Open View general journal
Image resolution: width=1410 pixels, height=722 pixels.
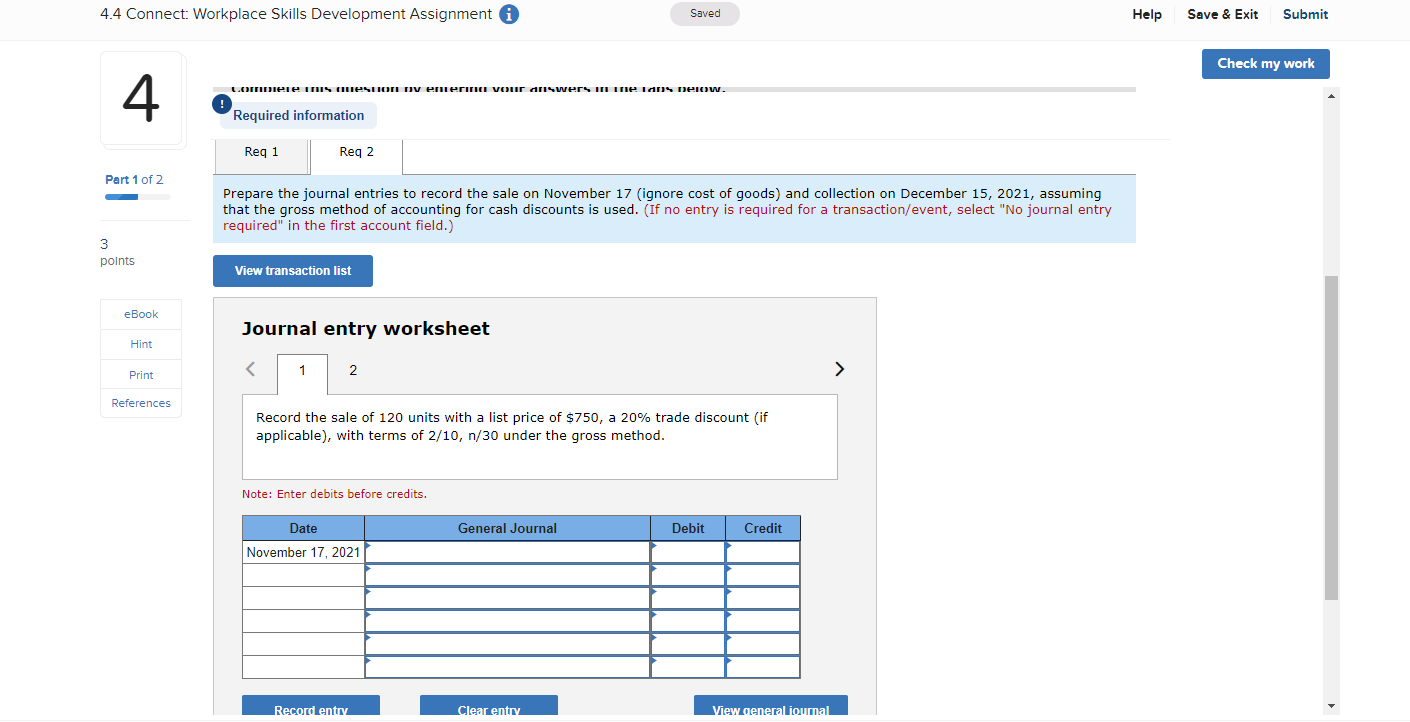tap(771, 706)
